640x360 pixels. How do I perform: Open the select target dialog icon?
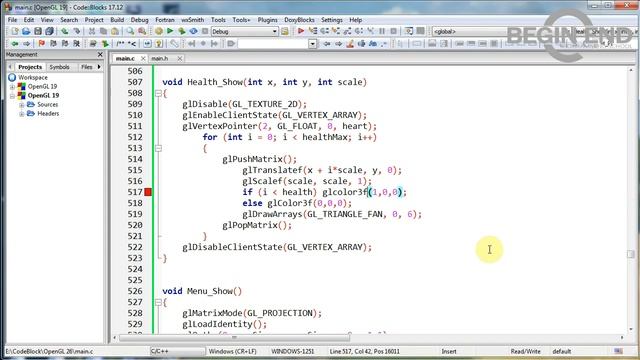285,31
